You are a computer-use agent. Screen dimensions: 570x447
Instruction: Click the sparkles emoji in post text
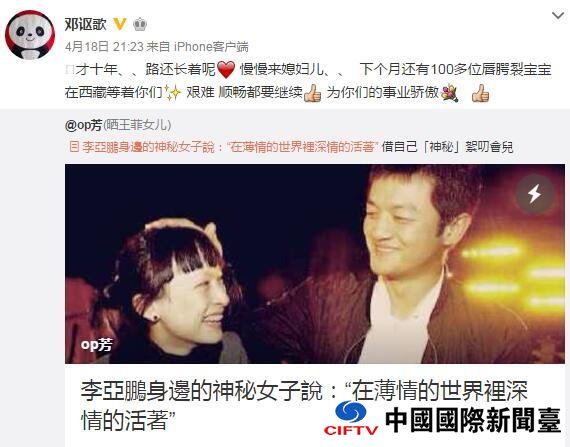click(173, 93)
